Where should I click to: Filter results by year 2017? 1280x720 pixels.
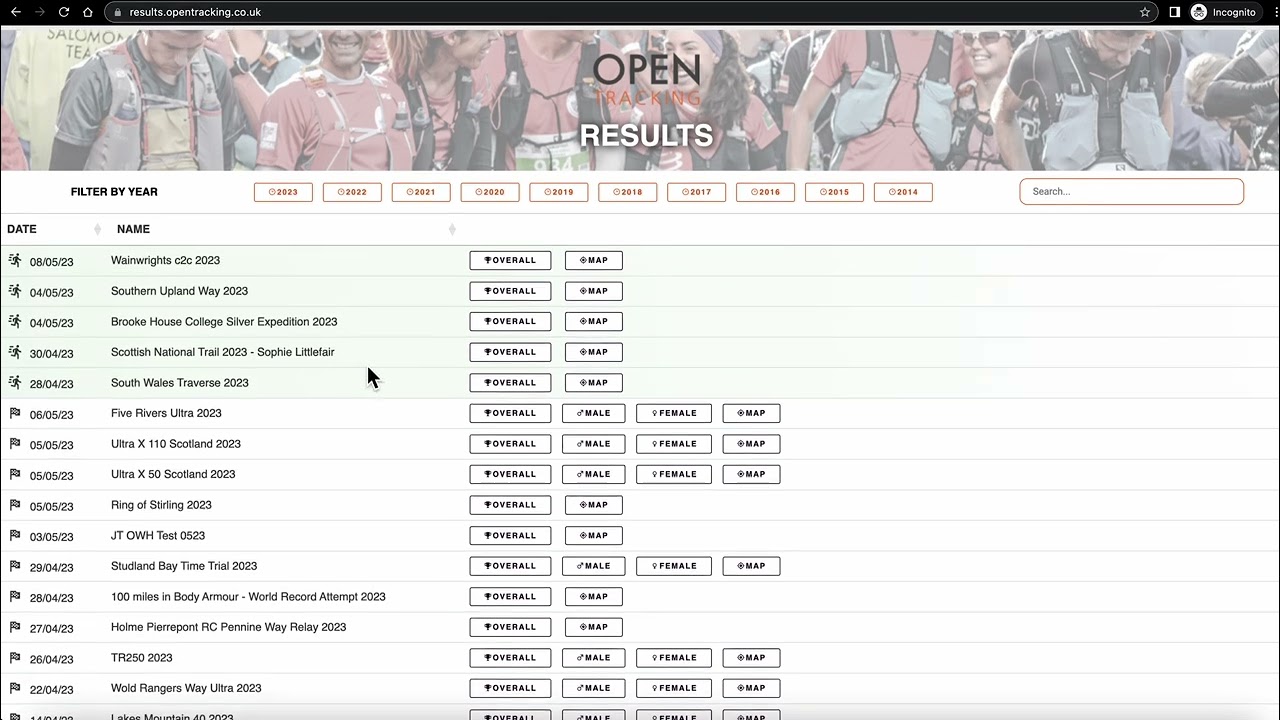696,192
